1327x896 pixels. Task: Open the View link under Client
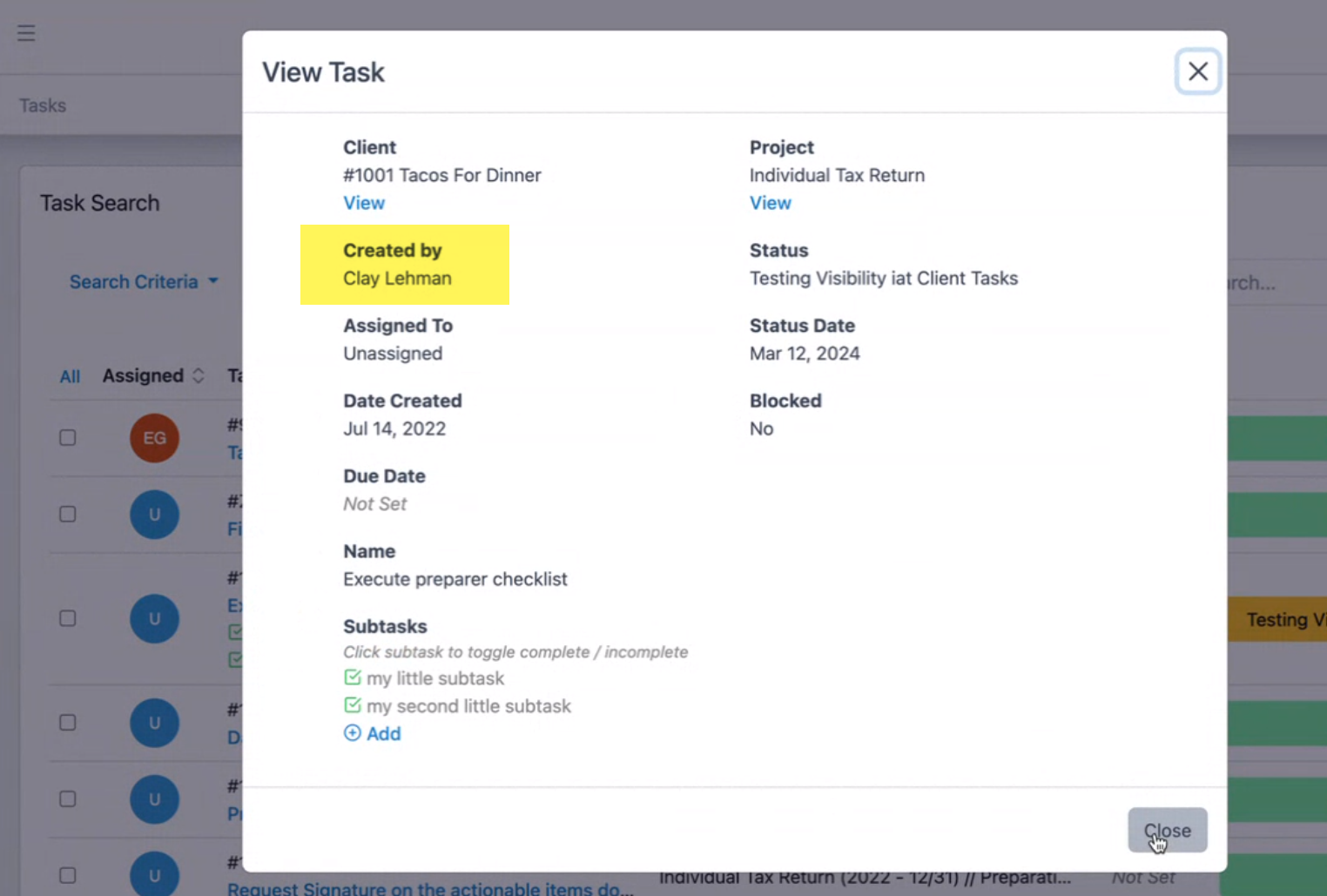[x=364, y=202]
